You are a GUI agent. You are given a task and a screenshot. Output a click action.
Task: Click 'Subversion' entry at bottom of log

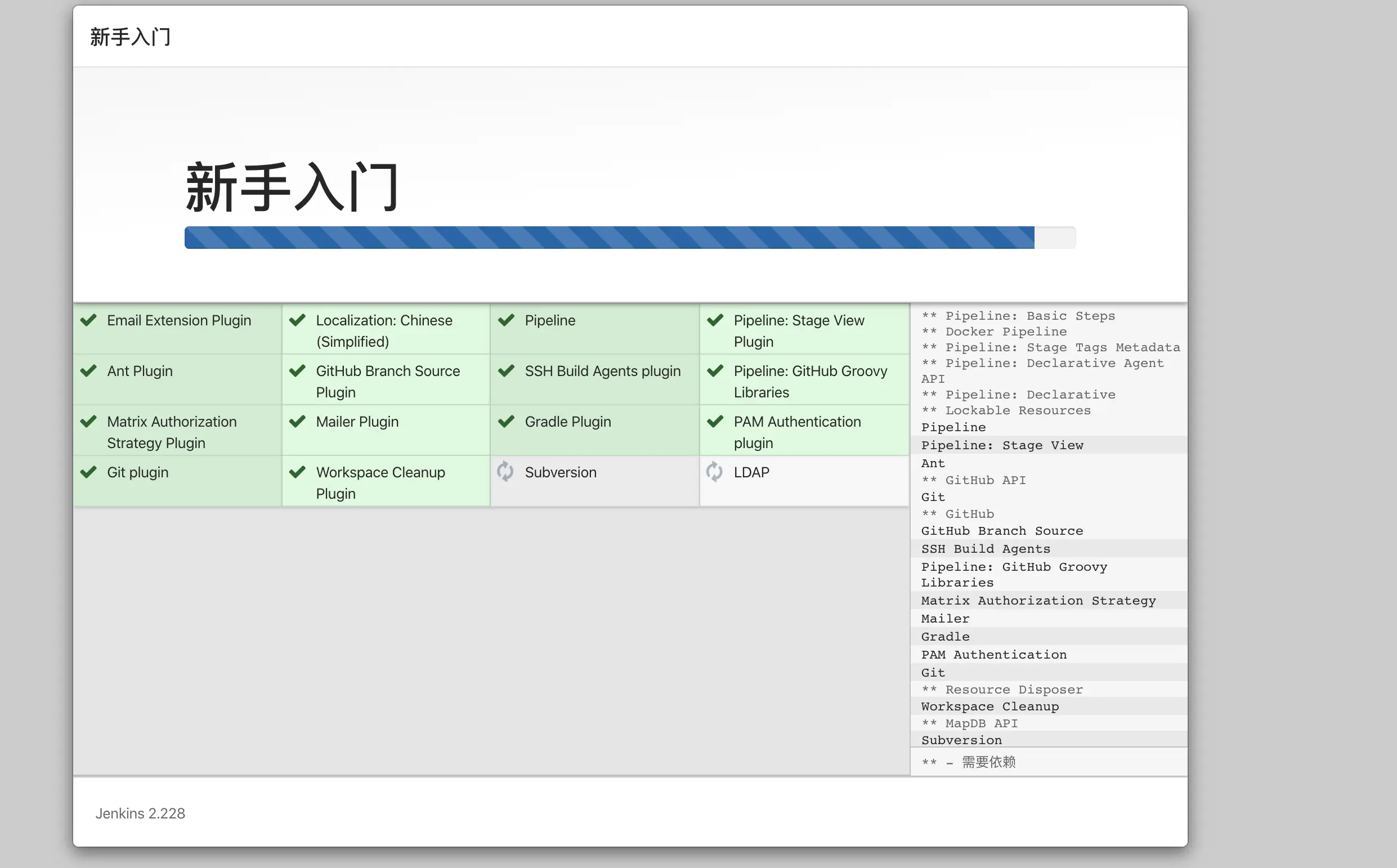(961, 741)
